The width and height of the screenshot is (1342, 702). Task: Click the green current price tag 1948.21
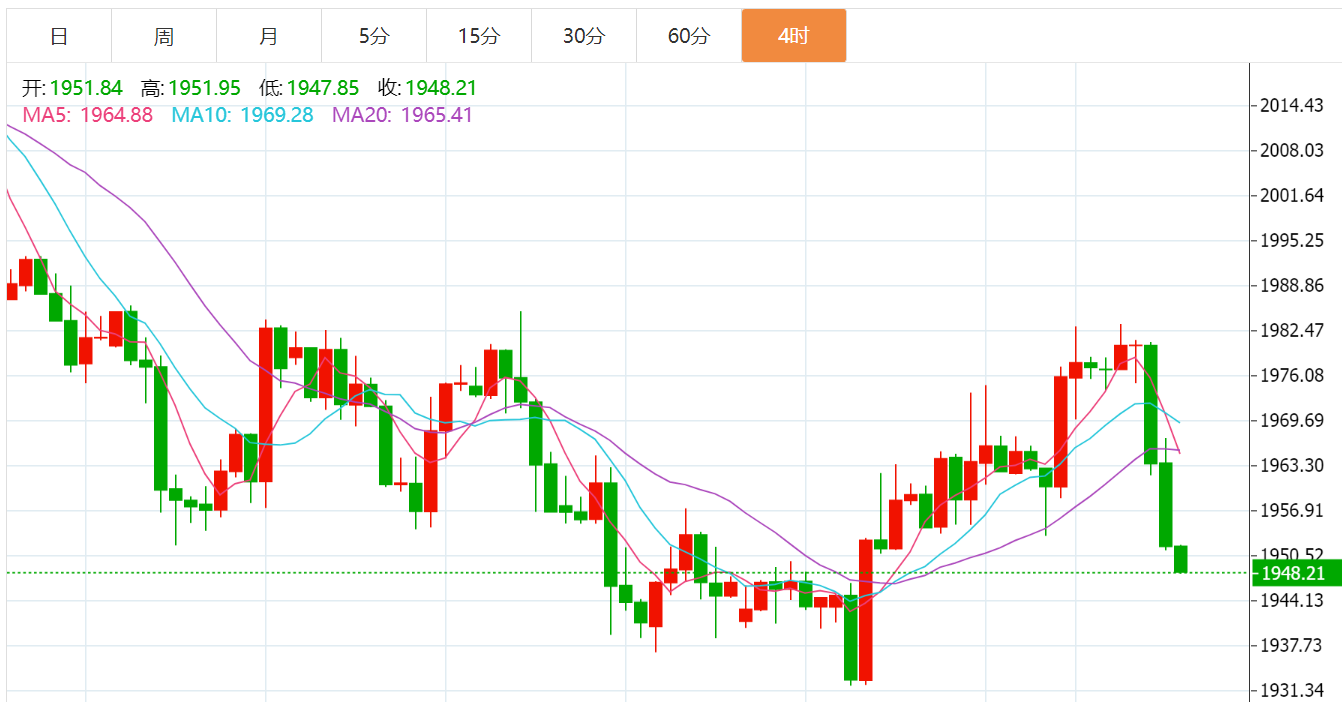tap(1296, 573)
